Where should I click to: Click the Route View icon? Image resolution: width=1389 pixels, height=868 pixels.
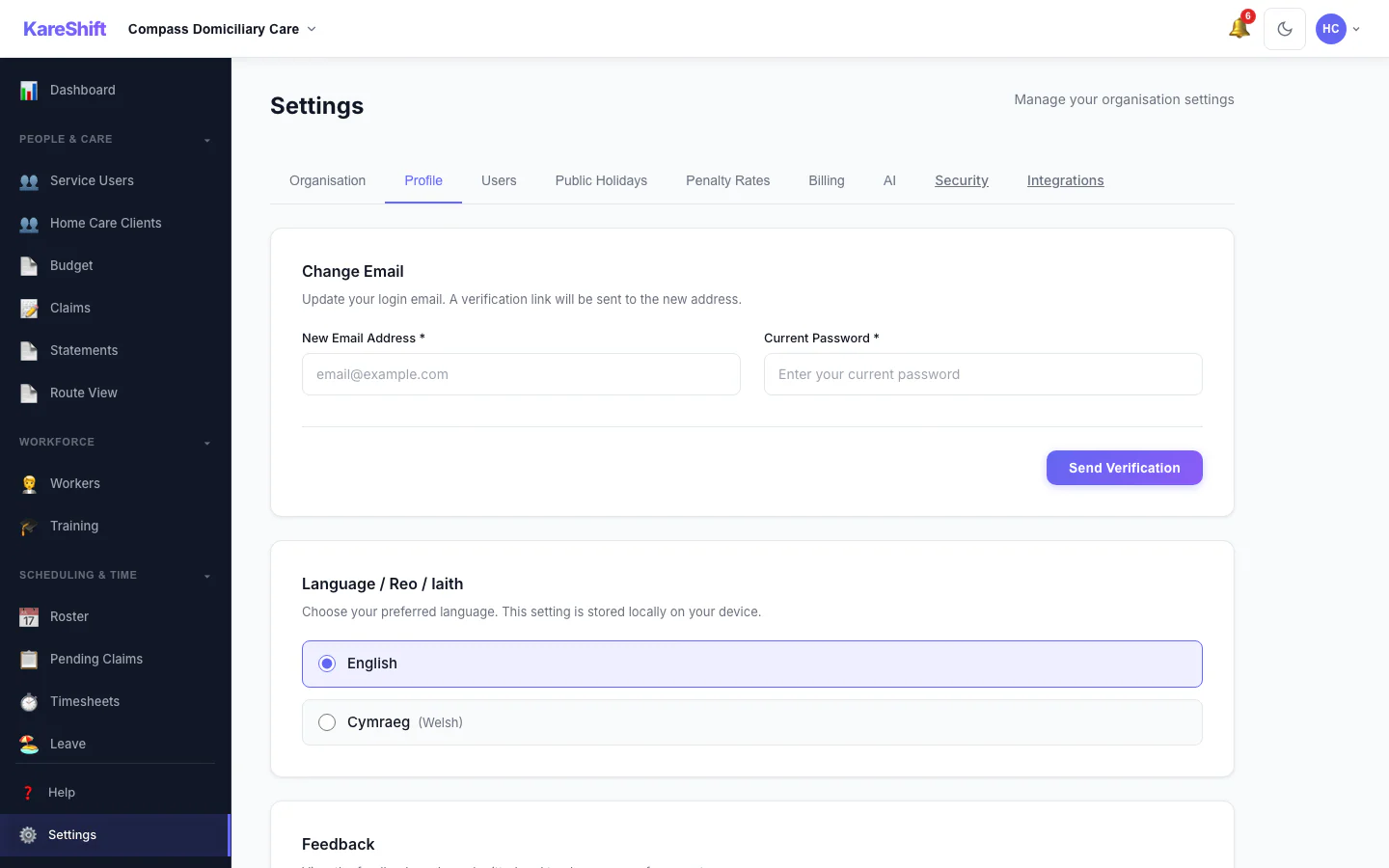coord(29,393)
